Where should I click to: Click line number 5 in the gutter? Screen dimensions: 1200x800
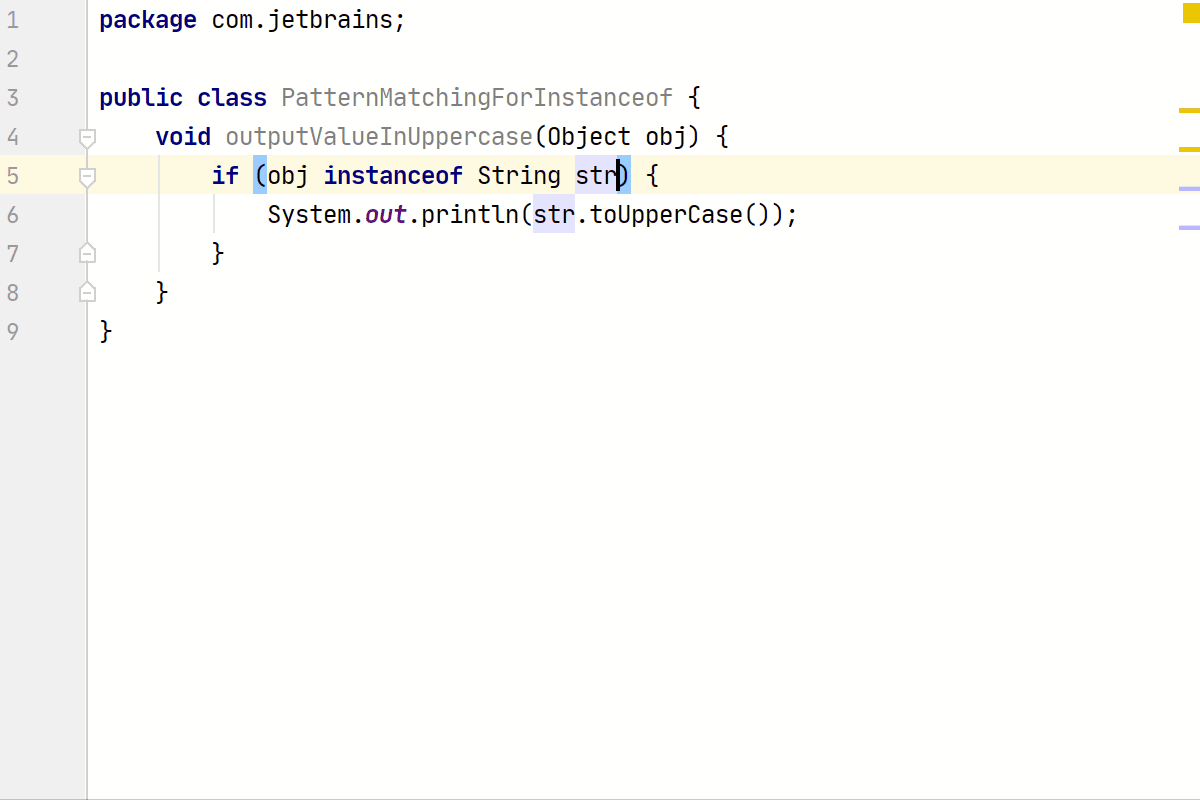coord(13,176)
